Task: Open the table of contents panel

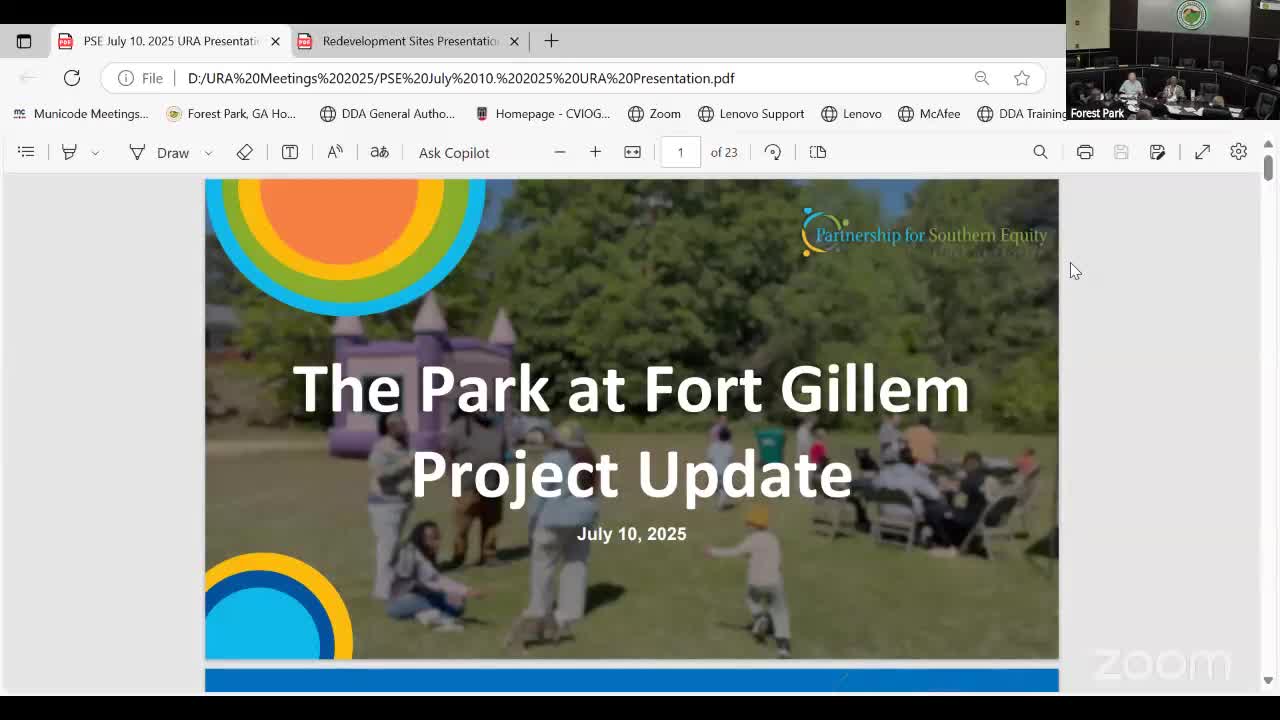Action: coord(26,152)
